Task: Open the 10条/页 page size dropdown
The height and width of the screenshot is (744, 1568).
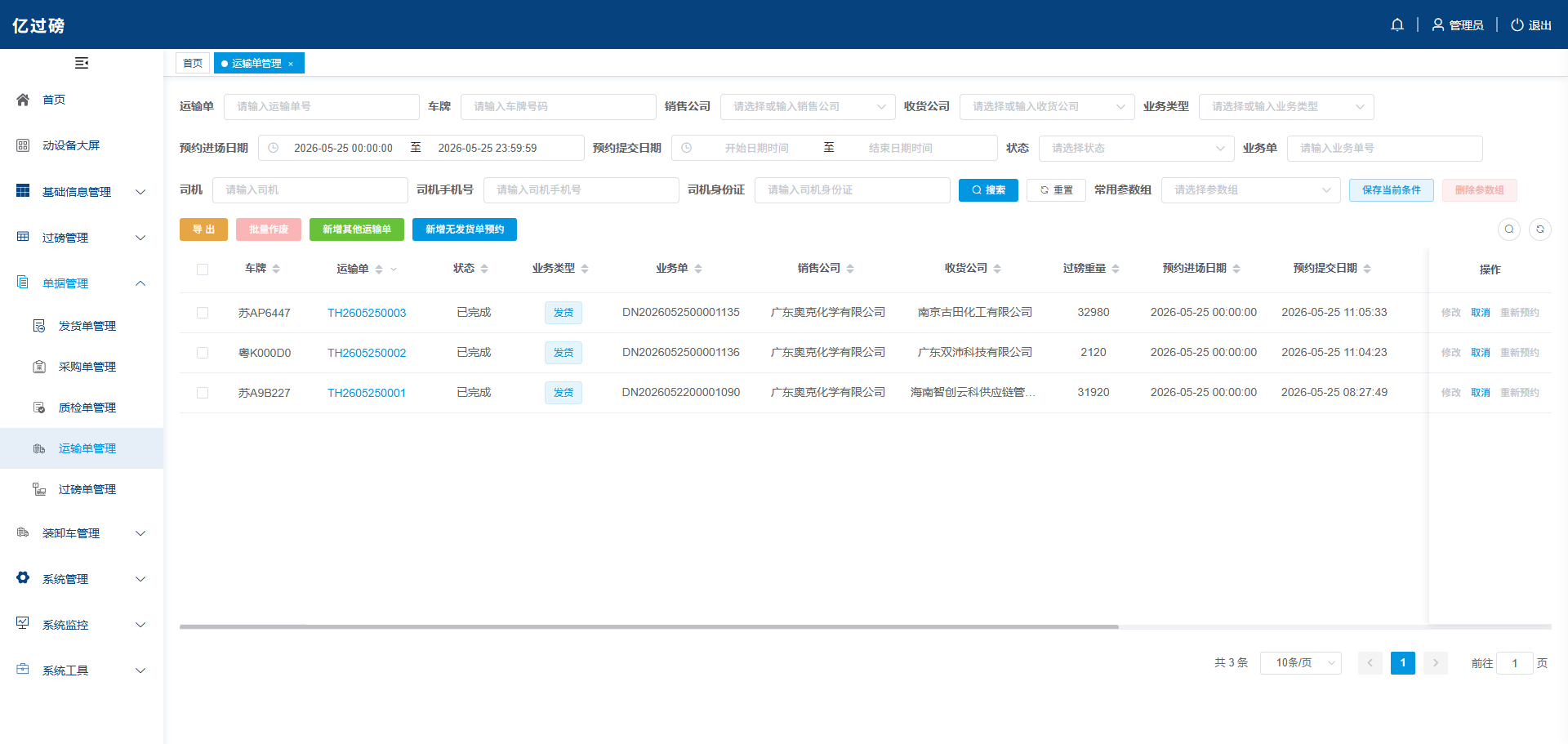Action: (1300, 663)
